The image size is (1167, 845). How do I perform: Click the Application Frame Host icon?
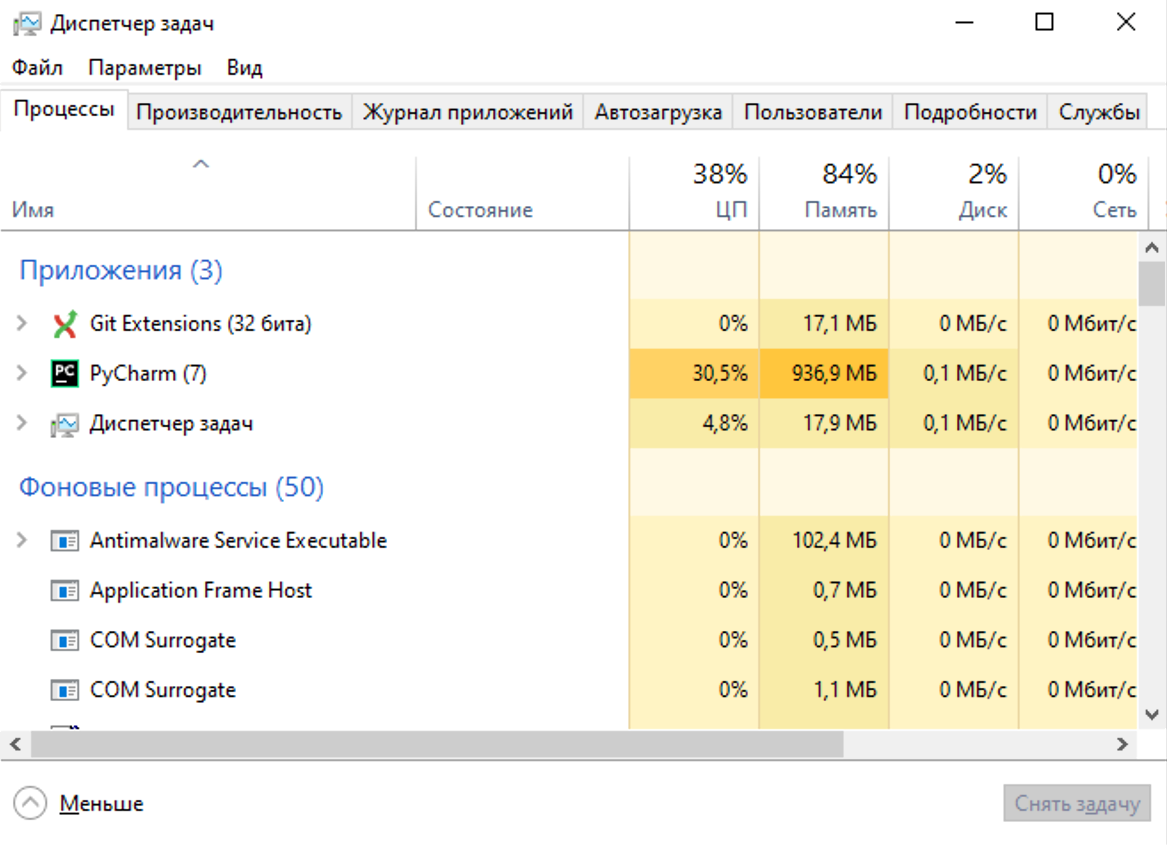point(65,591)
